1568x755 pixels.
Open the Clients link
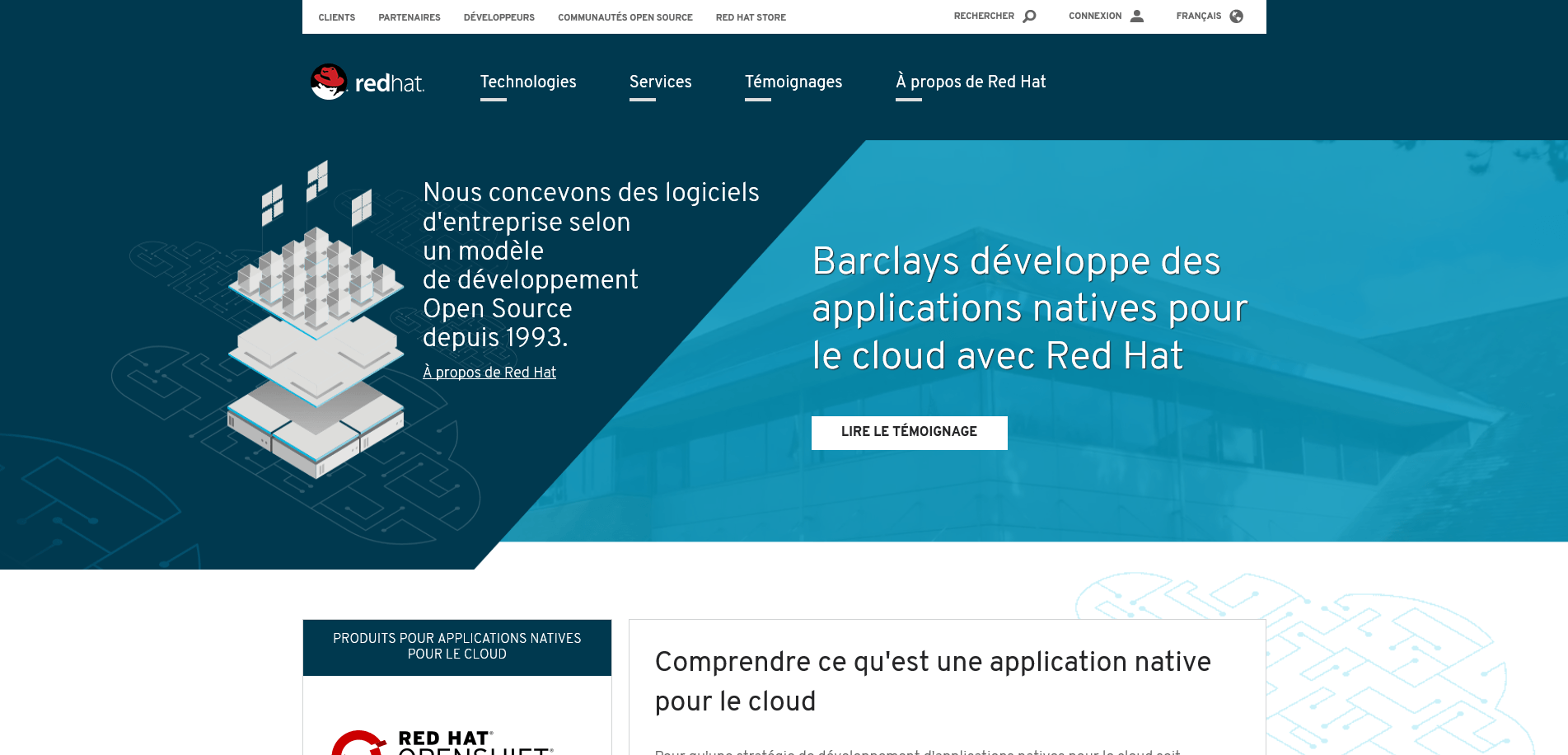337,17
